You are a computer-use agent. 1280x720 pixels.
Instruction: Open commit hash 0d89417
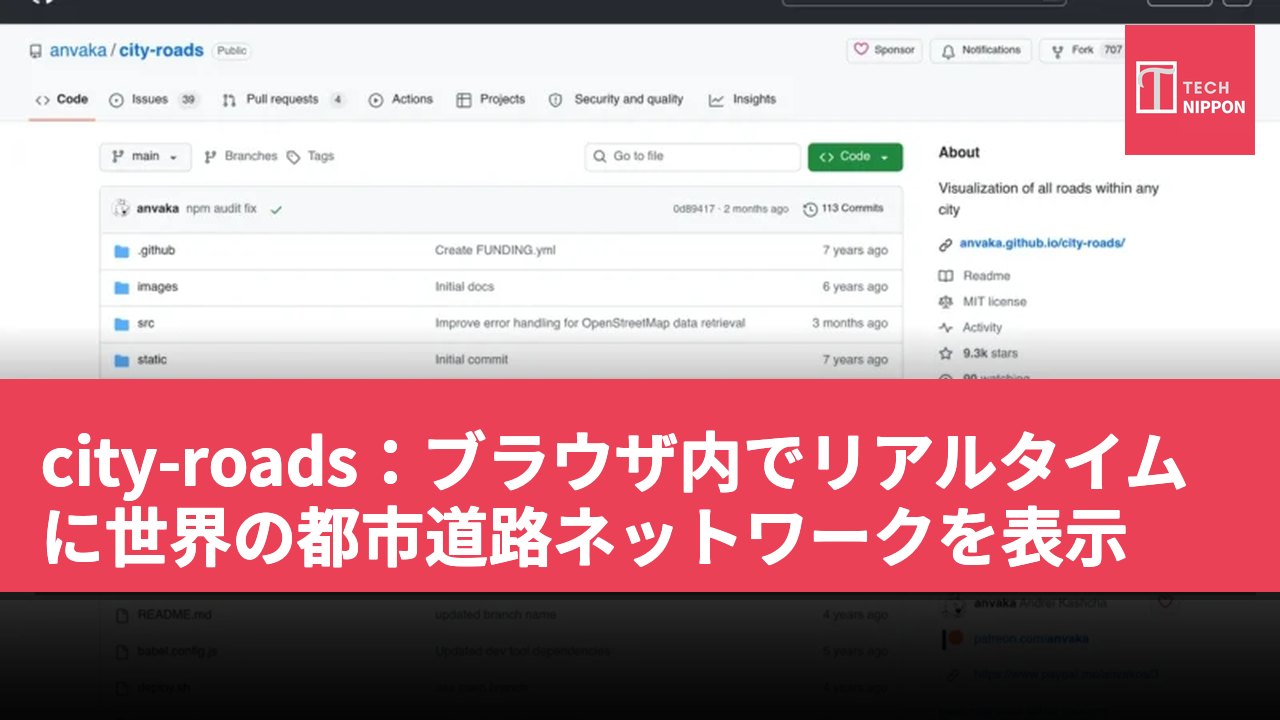point(694,209)
